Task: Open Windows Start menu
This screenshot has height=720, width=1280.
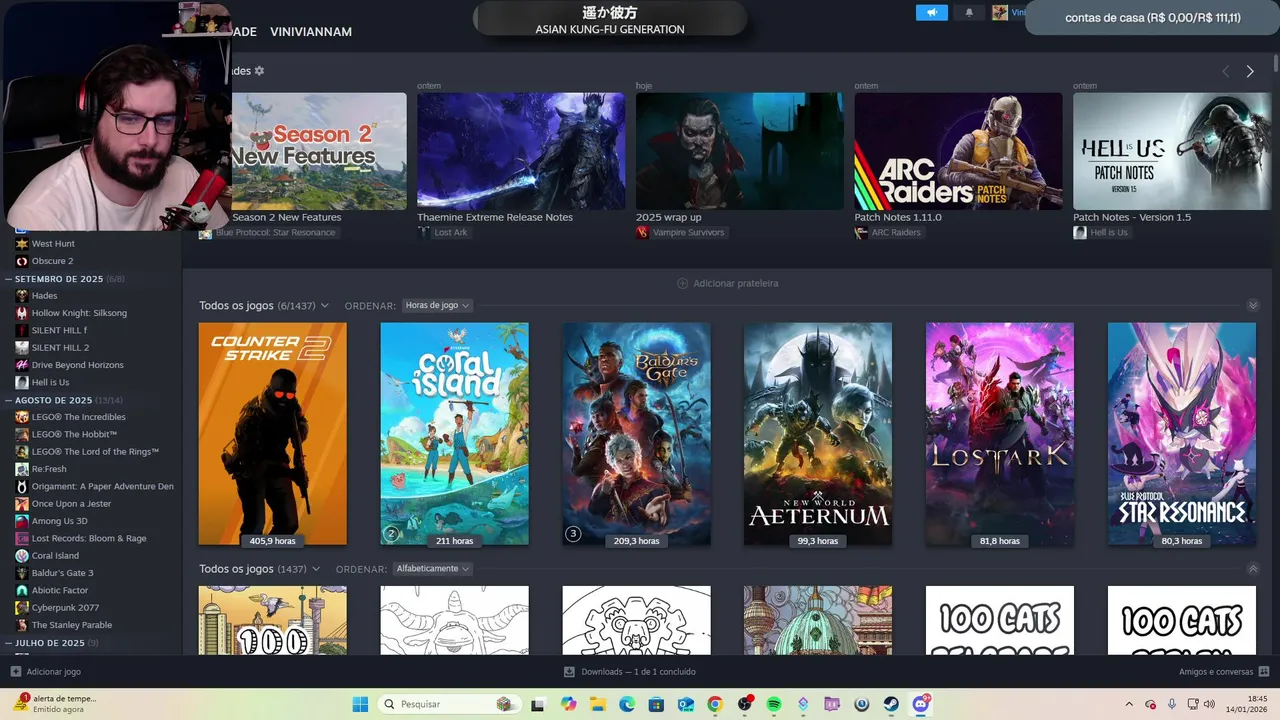Action: [360, 704]
